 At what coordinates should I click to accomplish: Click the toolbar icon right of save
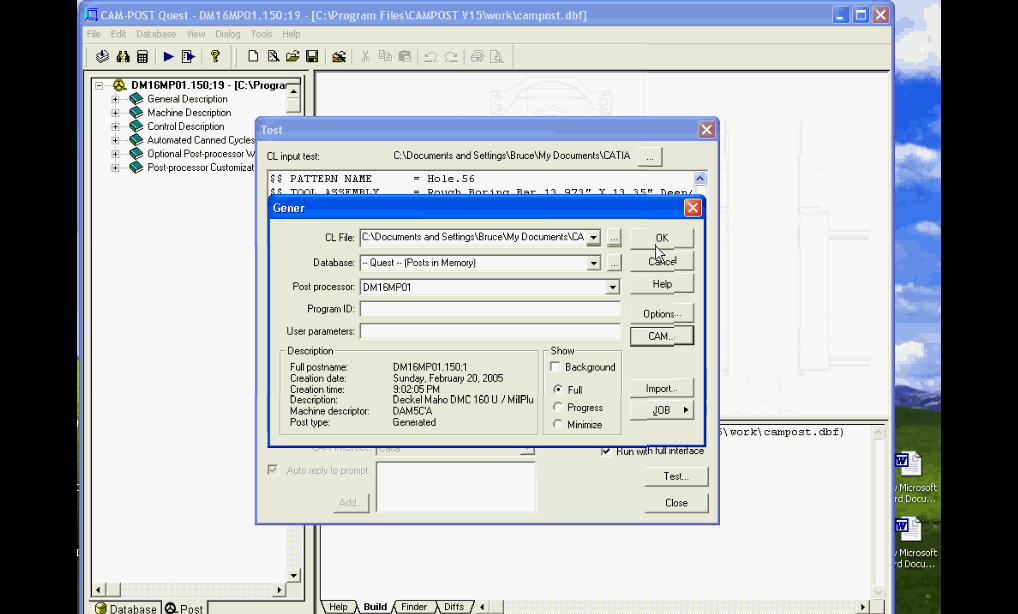[338, 56]
